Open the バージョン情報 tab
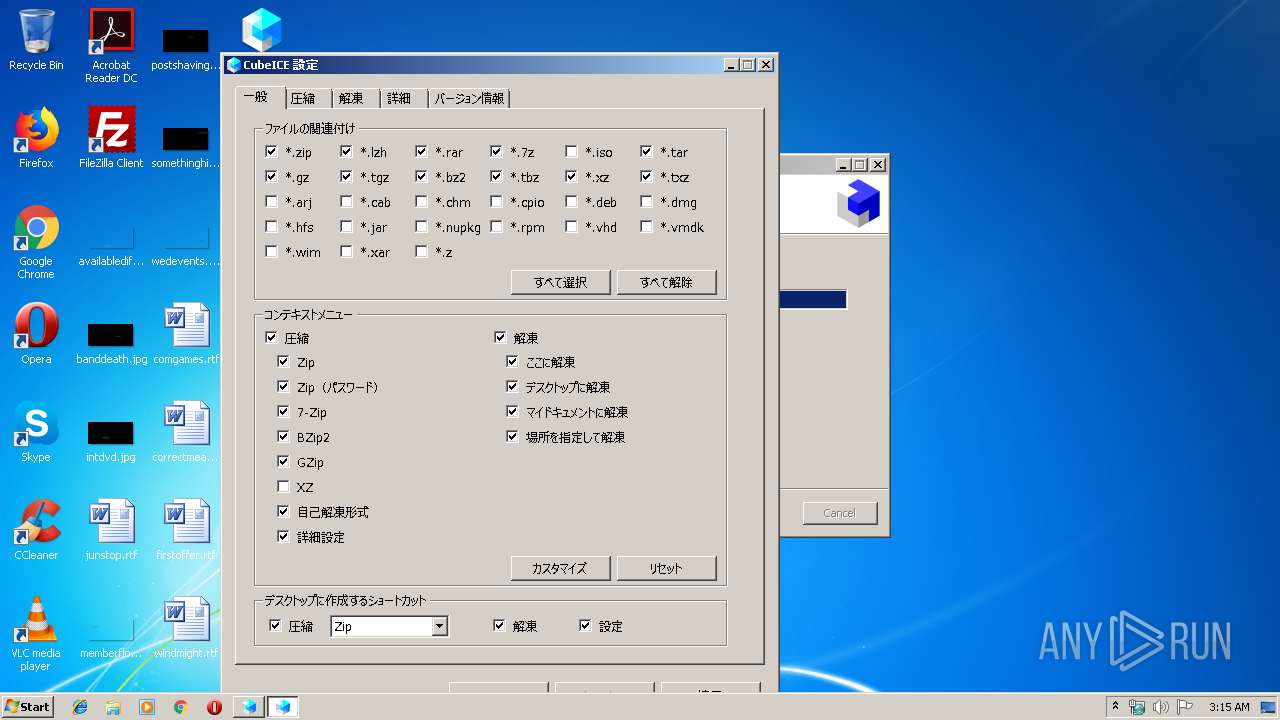The width and height of the screenshot is (1280, 720). pos(469,98)
